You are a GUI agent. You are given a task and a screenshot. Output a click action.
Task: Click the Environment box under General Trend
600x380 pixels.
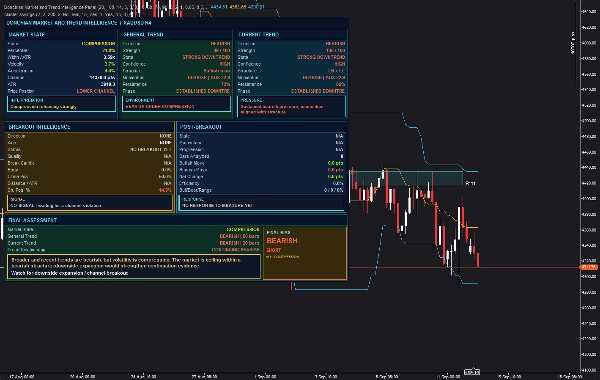(x=176, y=104)
